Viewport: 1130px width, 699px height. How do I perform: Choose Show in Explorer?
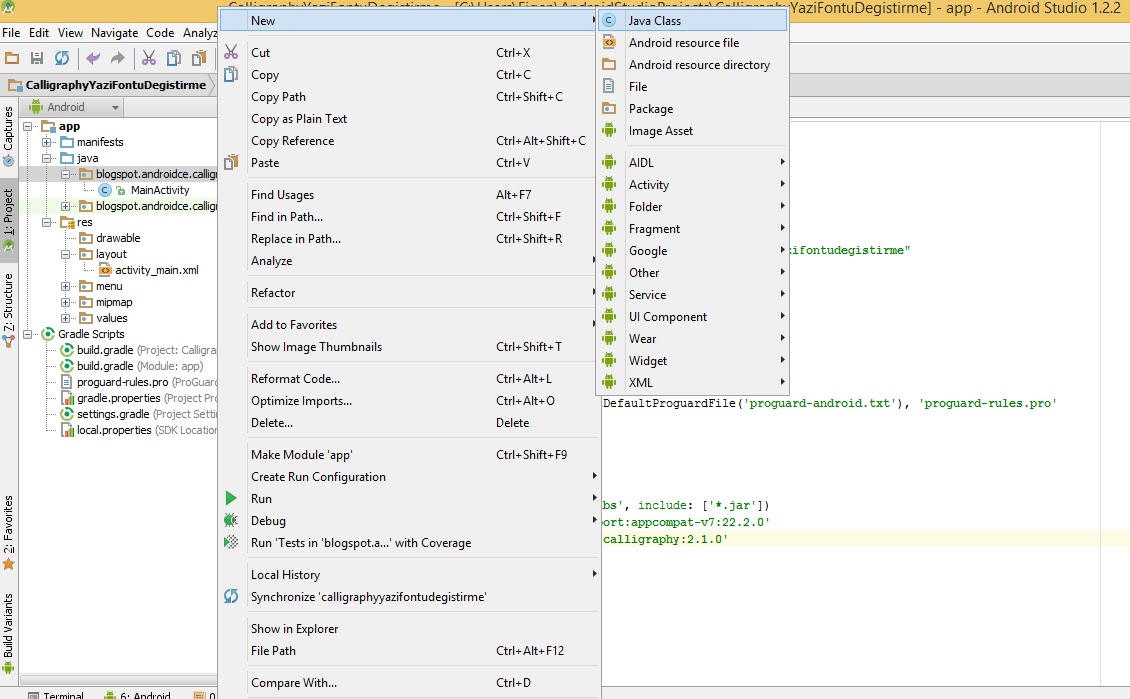(409, 628)
